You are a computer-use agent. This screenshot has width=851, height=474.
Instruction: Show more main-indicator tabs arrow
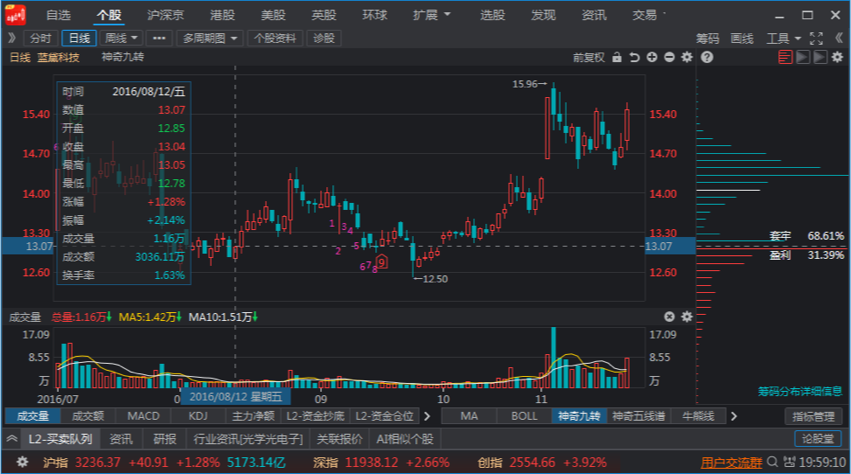click(x=734, y=416)
